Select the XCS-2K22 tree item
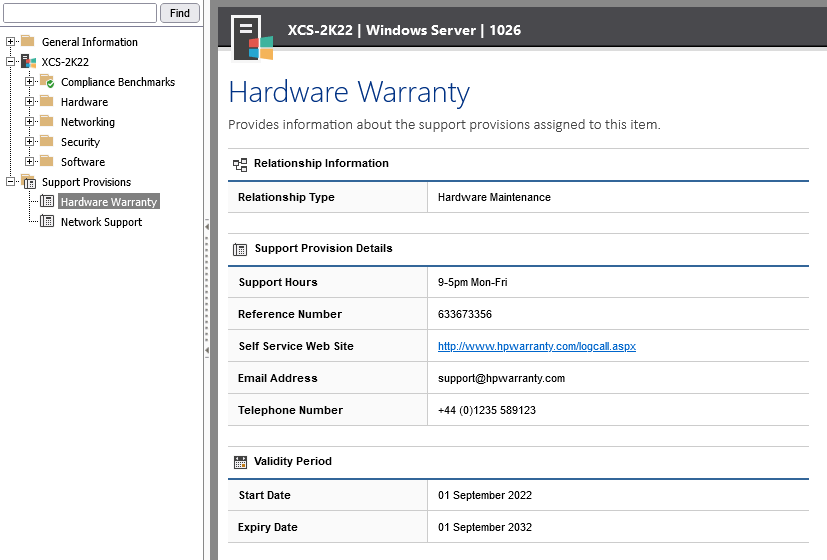Image resolution: width=827 pixels, height=560 pixels. (x=65, y=62)
